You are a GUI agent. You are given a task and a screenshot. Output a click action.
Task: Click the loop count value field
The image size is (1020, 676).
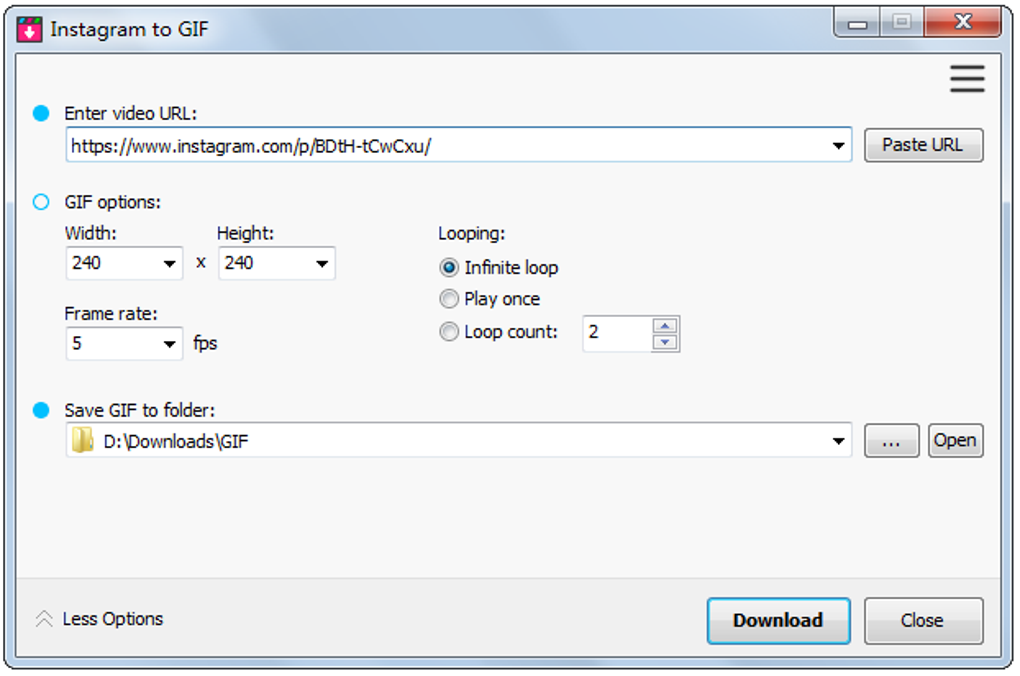pos(617,333)
